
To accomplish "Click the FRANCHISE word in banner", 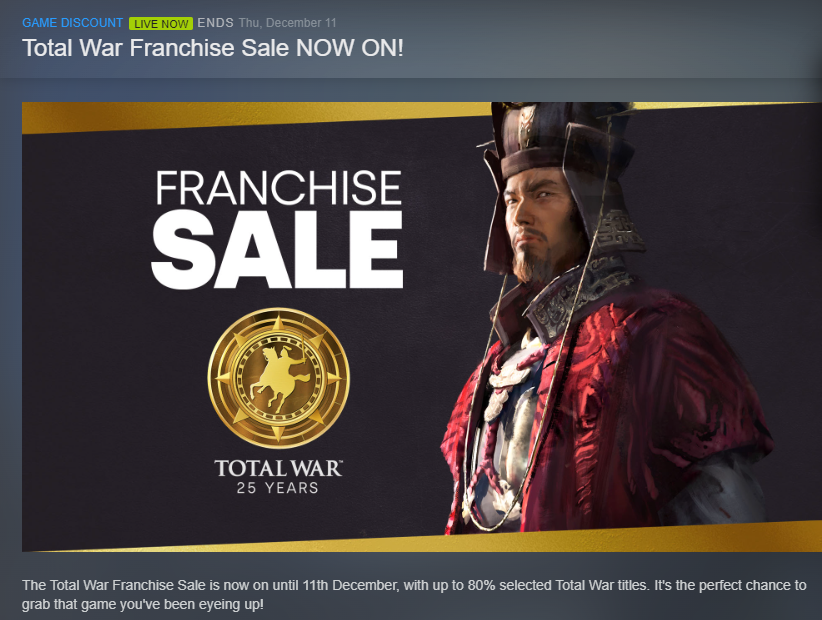I will pos(278,188).
